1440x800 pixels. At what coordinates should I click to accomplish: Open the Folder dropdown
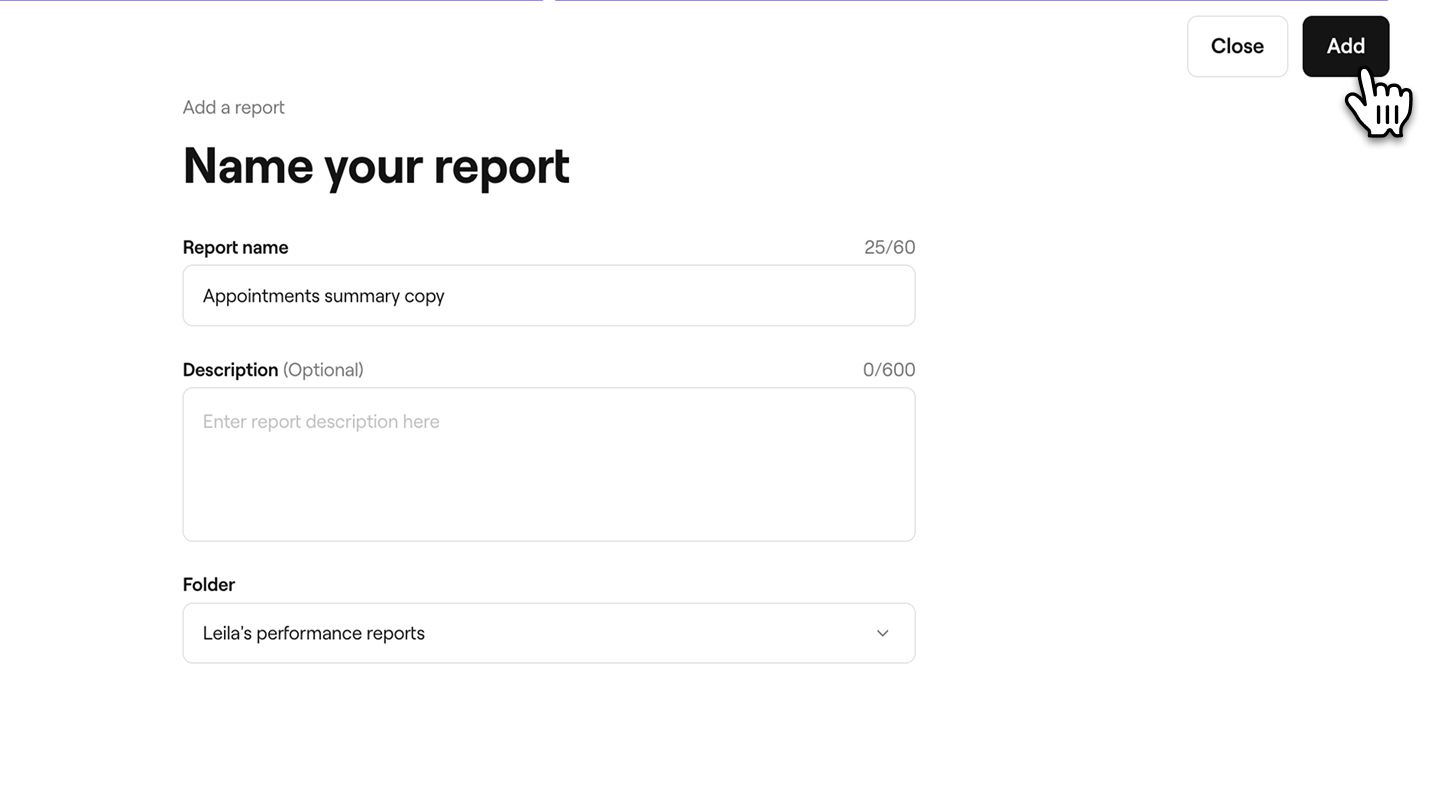(x=548, y=633)
